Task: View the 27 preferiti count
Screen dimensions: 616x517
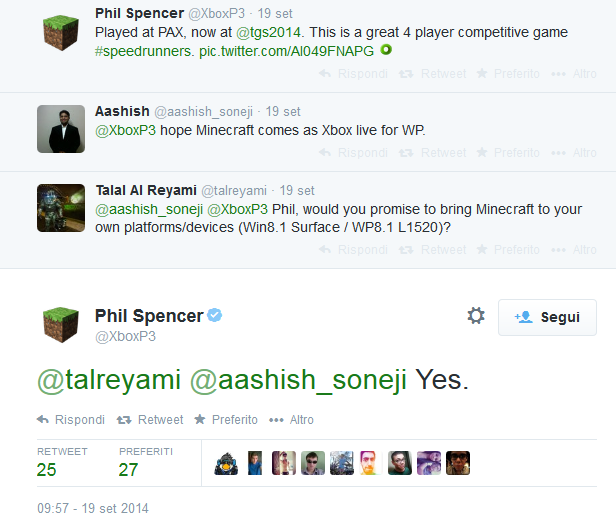Action: point(128,469)
